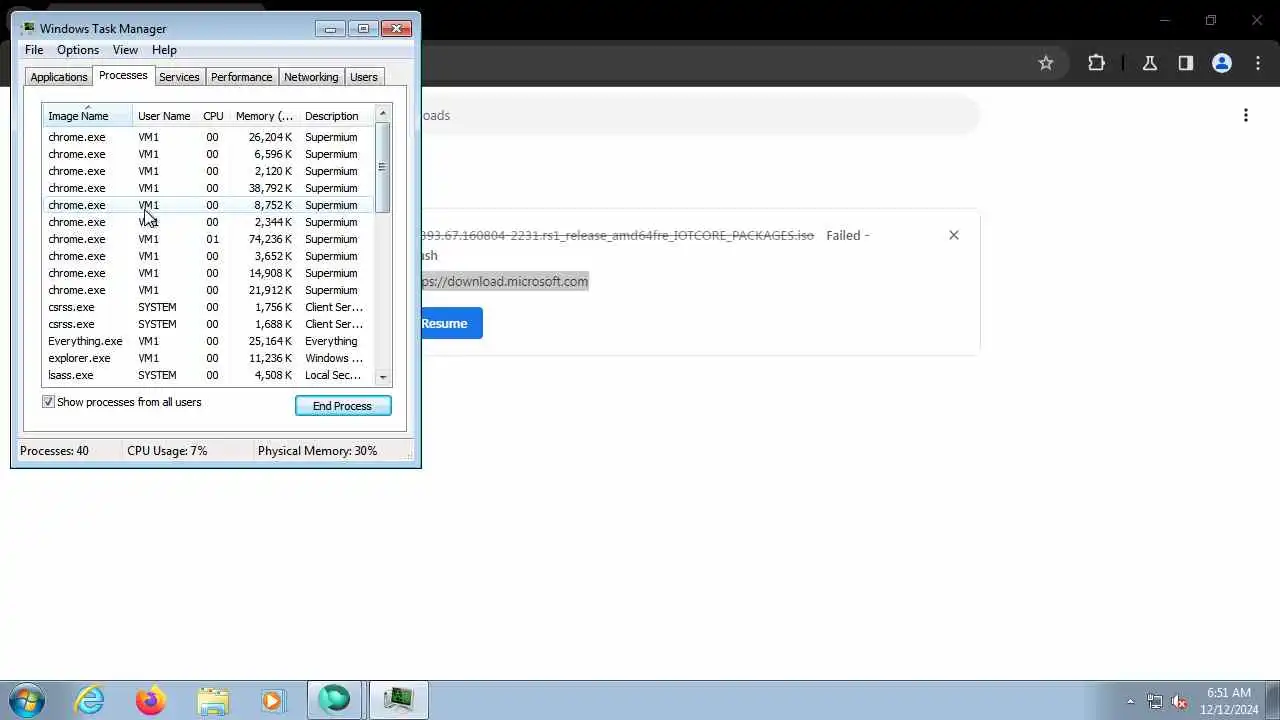
Task: Select the Task Manager taskbar button
Action: (x=398, y=700)
